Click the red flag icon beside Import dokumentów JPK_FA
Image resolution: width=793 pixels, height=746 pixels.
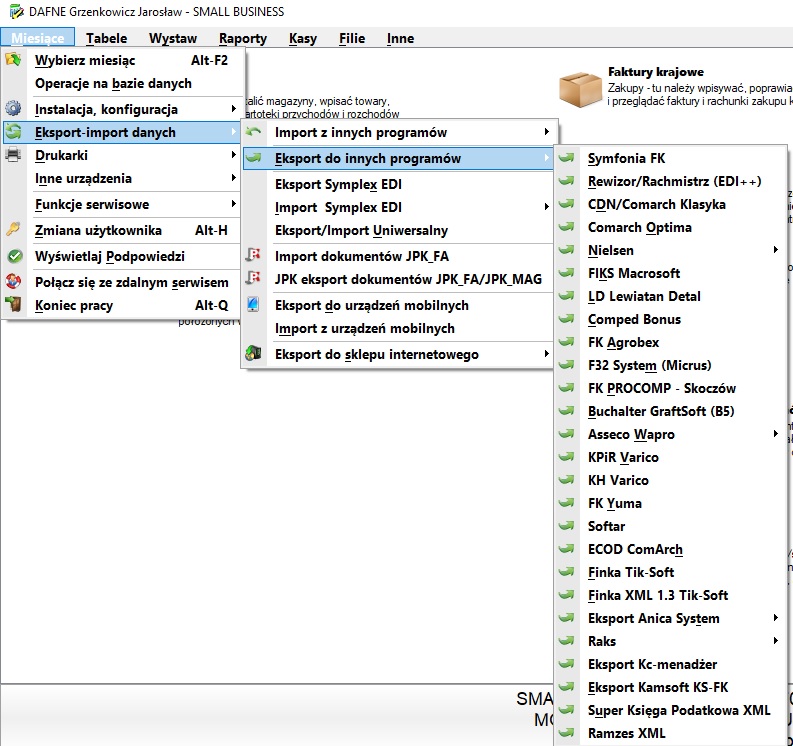253,255
